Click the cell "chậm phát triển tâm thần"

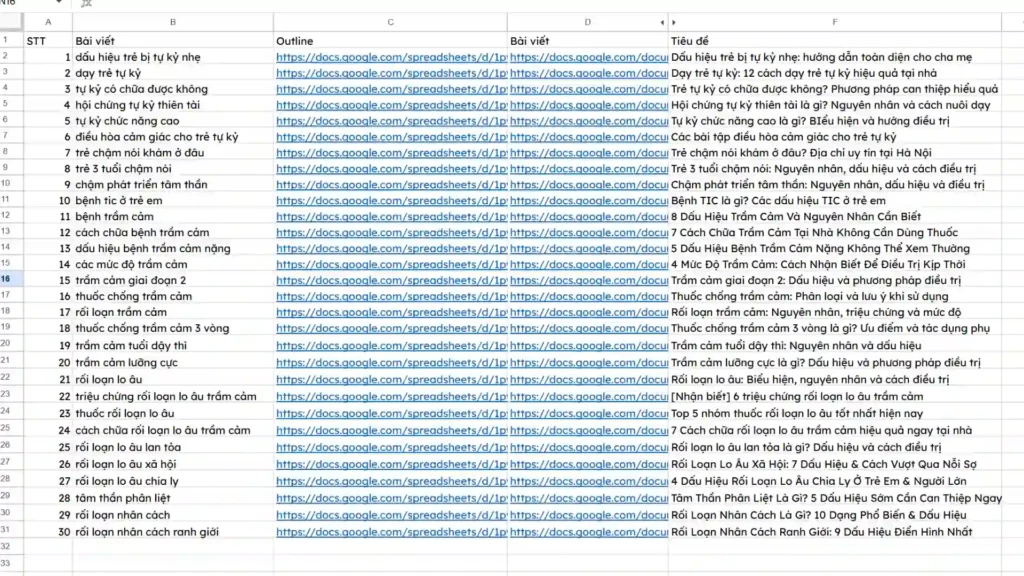[173, 185]
